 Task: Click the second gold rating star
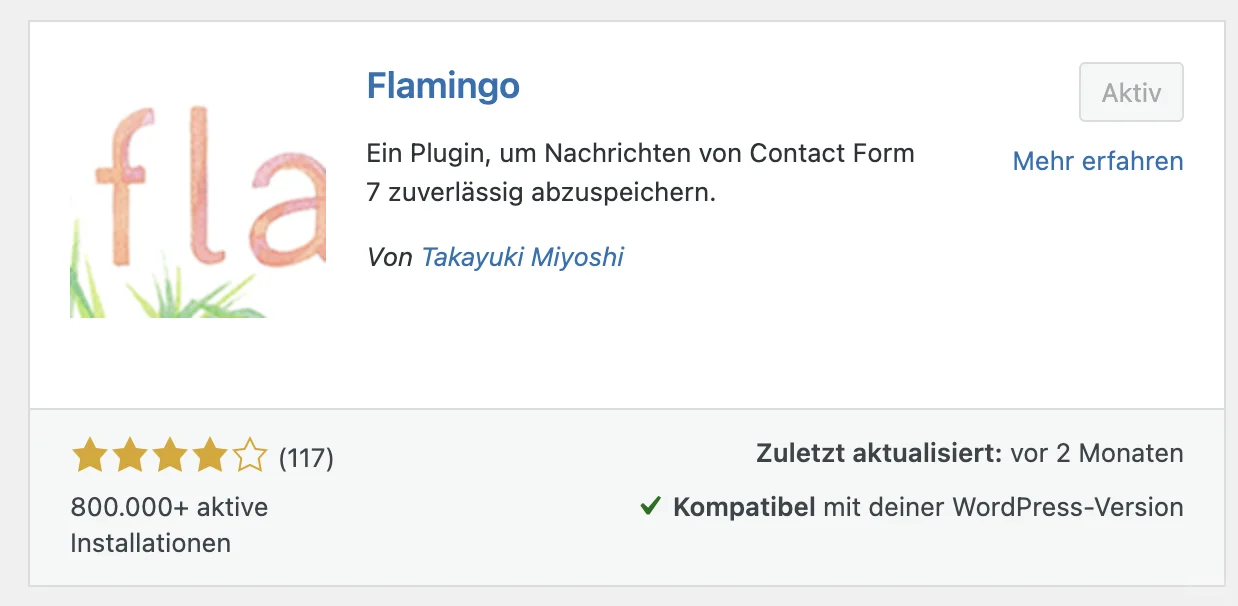pyautogui.click(x=129, y=457)
